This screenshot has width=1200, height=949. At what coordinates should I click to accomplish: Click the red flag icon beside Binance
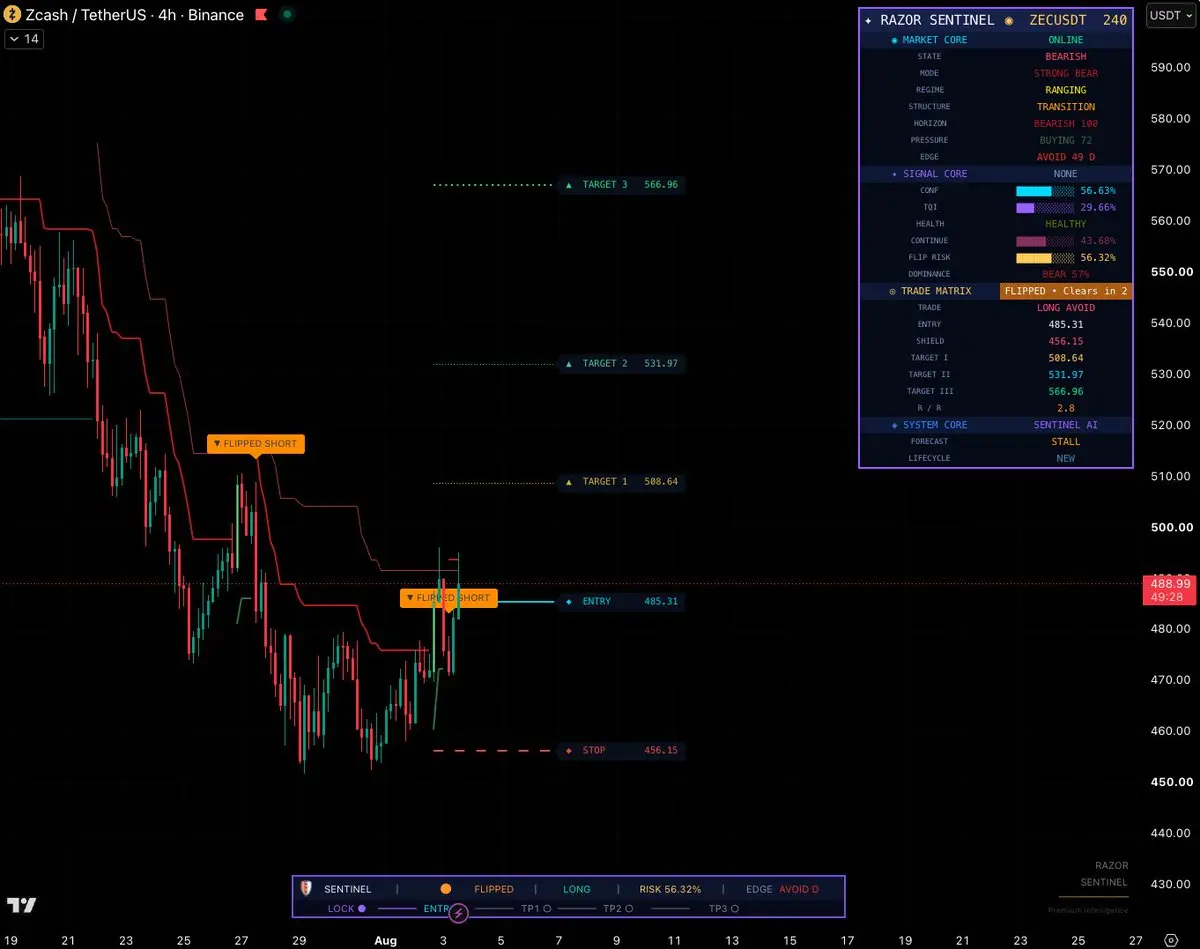coord(261,15)
